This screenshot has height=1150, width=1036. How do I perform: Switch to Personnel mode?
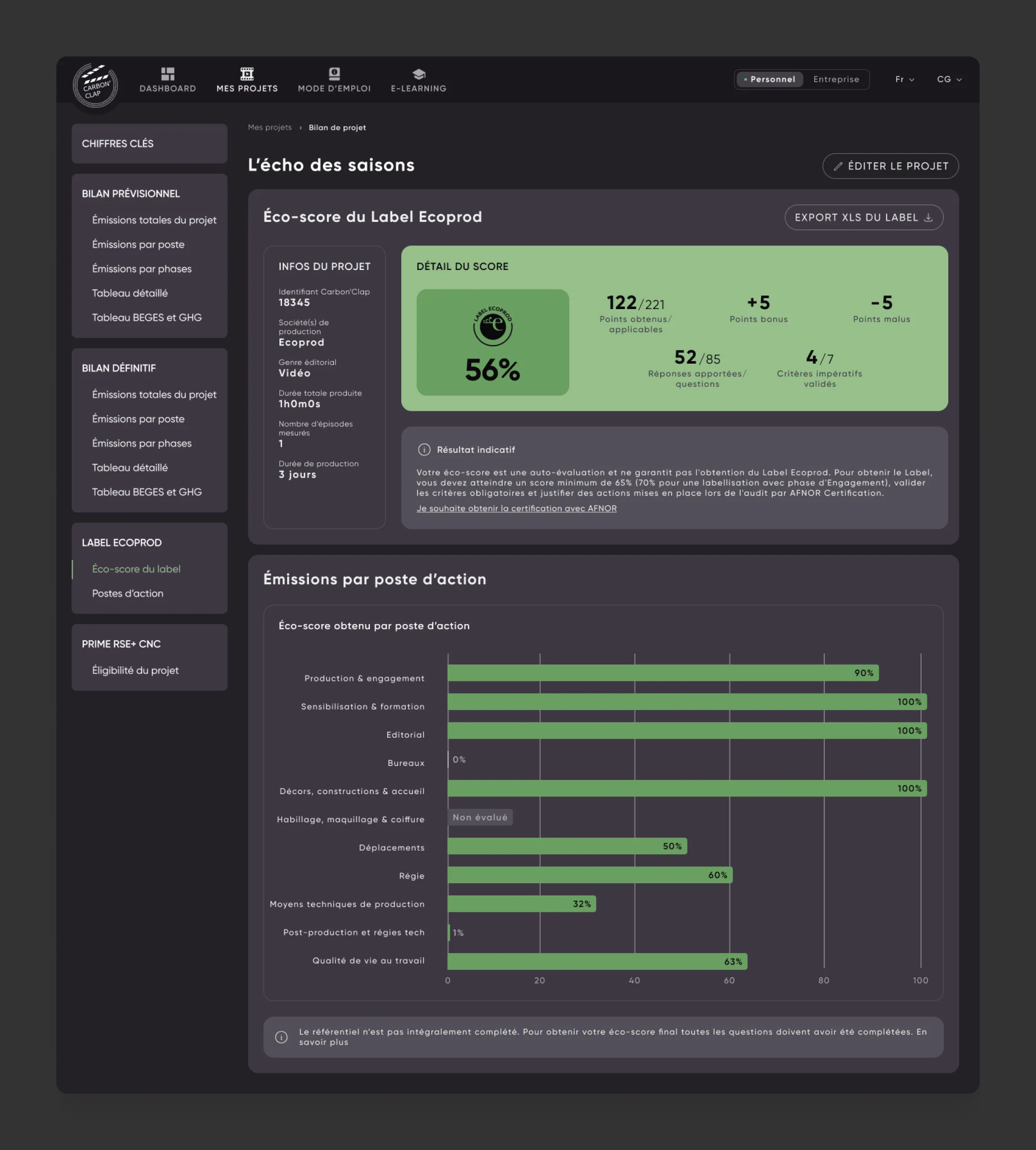tap(770, 79)
